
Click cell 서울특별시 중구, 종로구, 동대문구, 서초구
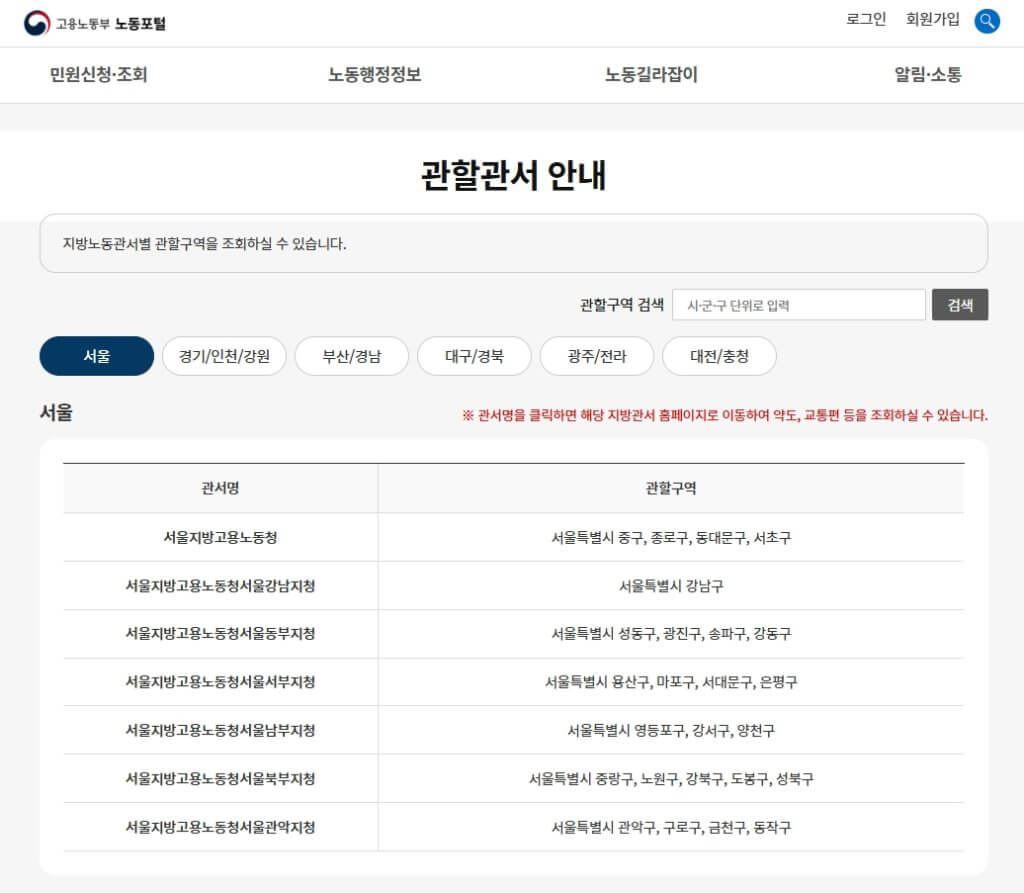click(x=671, y=538)
